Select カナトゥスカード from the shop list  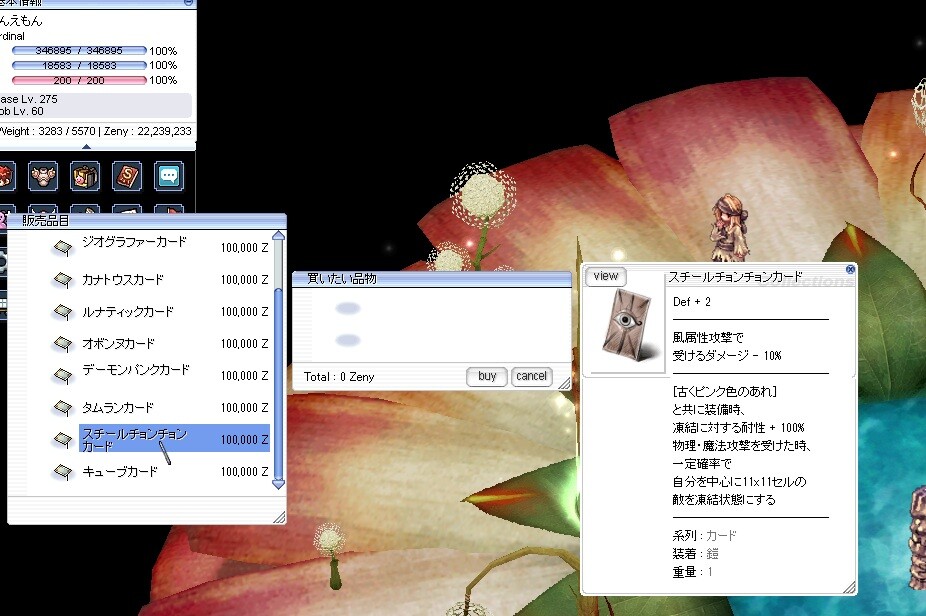123,280
